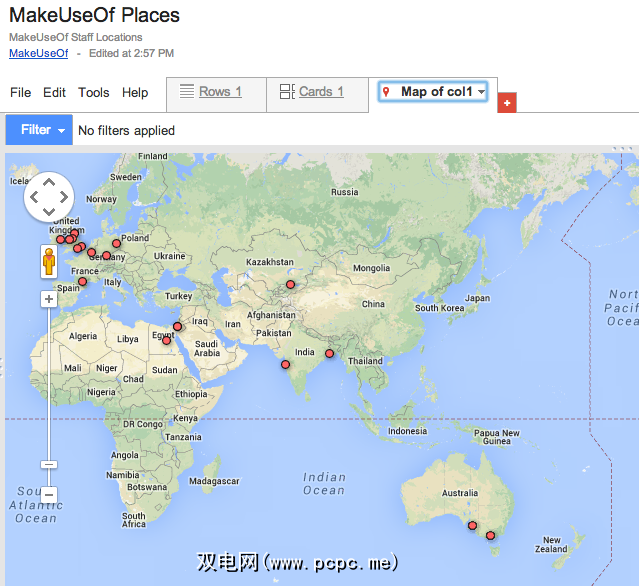Click the Madagascar label on the map
The width and height of the screenshot is (639, 586).
[x=214, y=481]
